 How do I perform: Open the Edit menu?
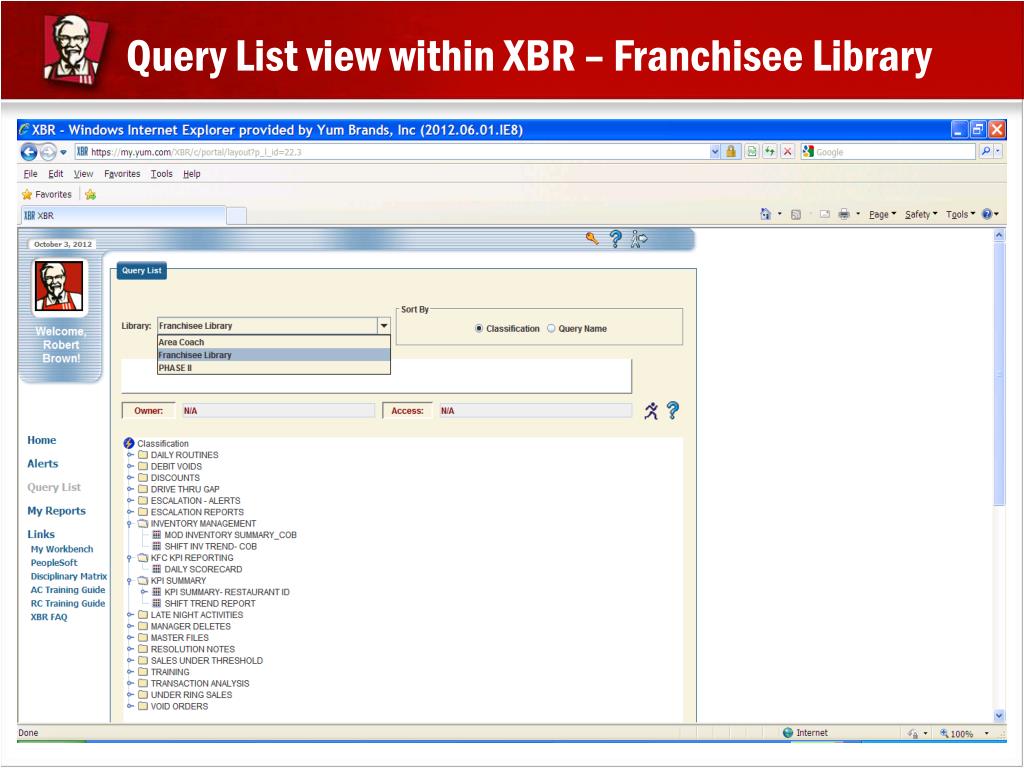[x=56, y=174]
